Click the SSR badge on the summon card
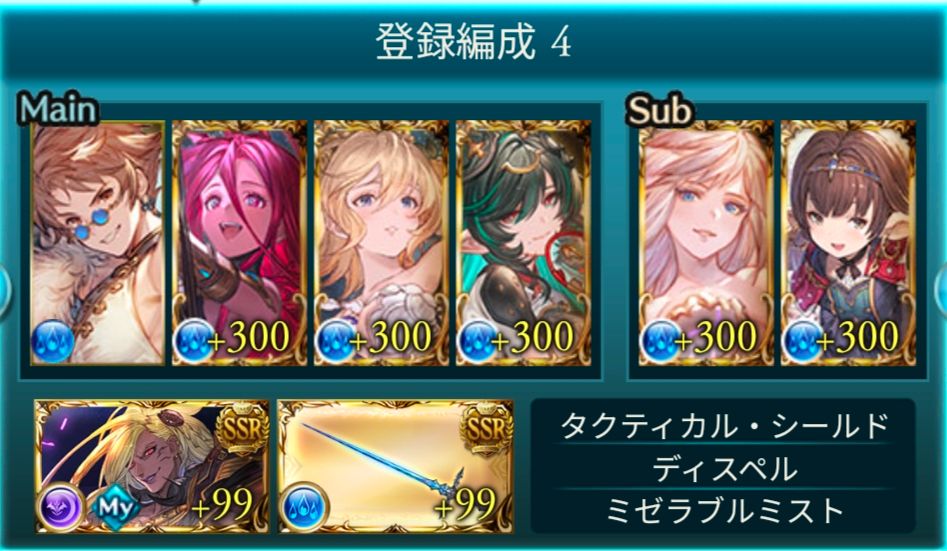The height and width of the screenshot is (551, 947). tap(243, 428)
